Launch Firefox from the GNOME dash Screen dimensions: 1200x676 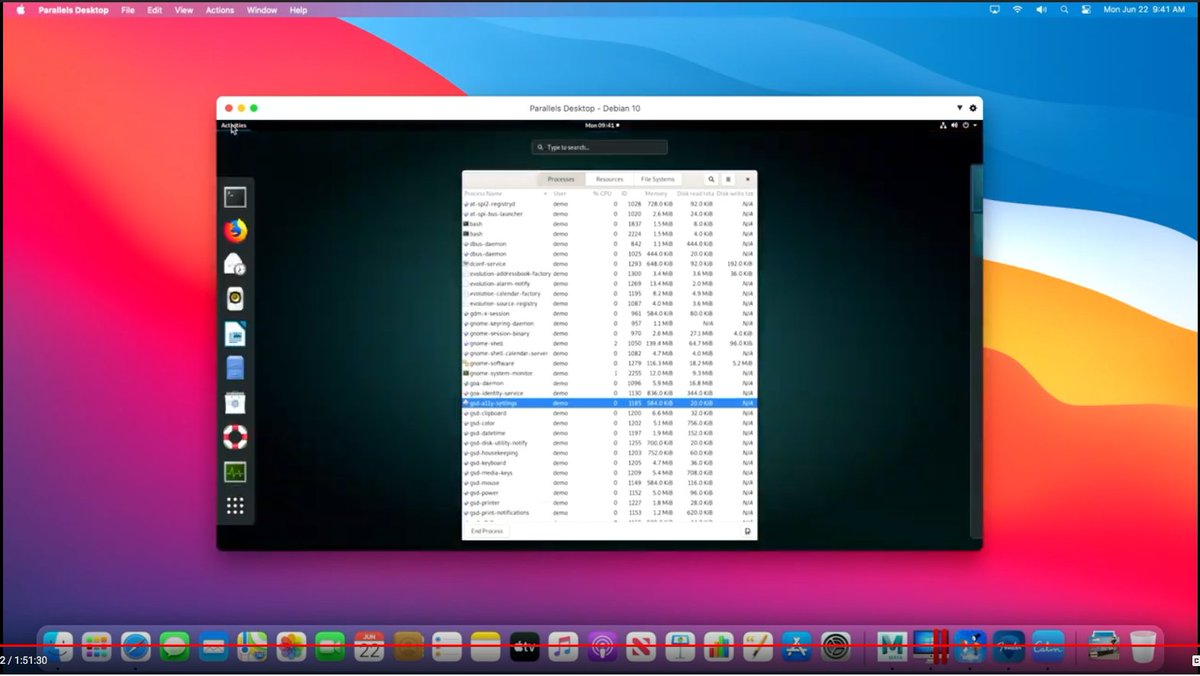click(235, 231)
